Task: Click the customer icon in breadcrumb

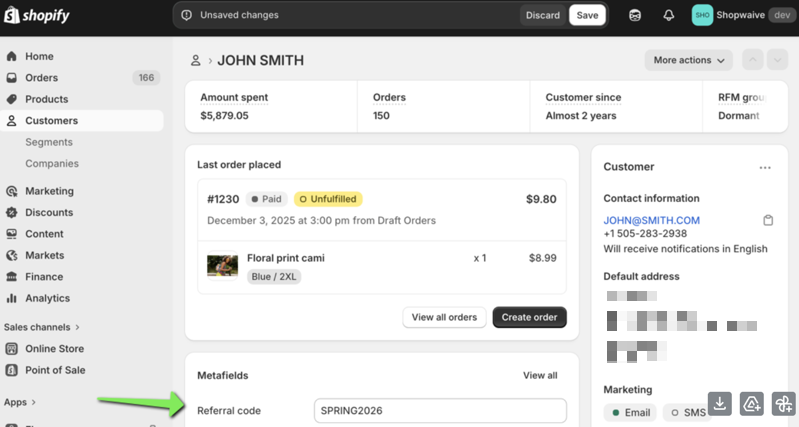Action: (x=196, y=61)
